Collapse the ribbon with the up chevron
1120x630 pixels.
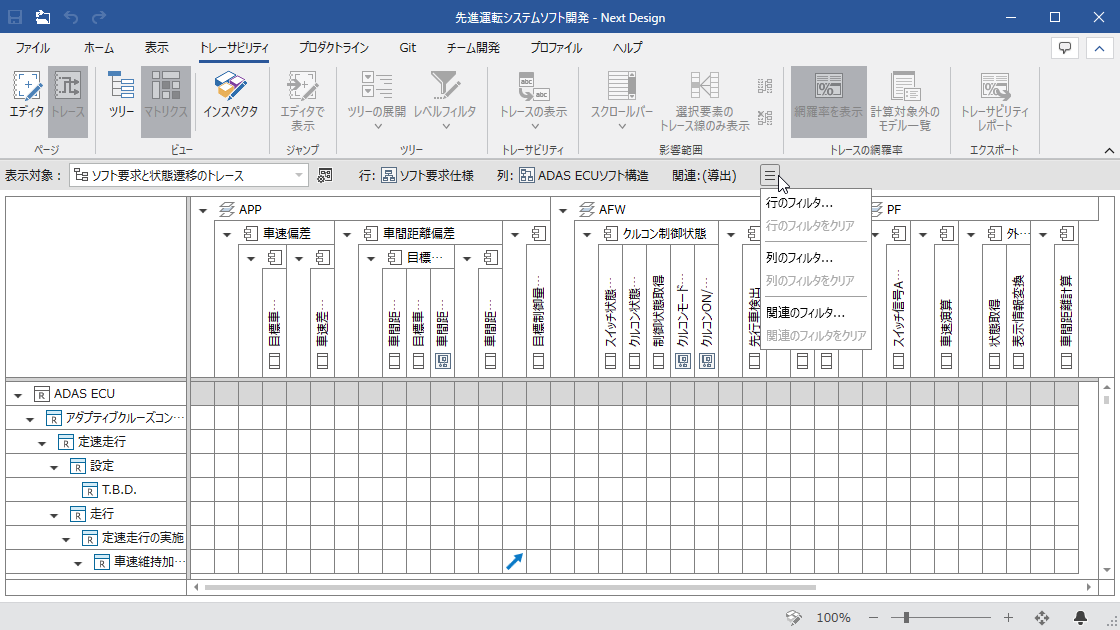coord(1099,48)
